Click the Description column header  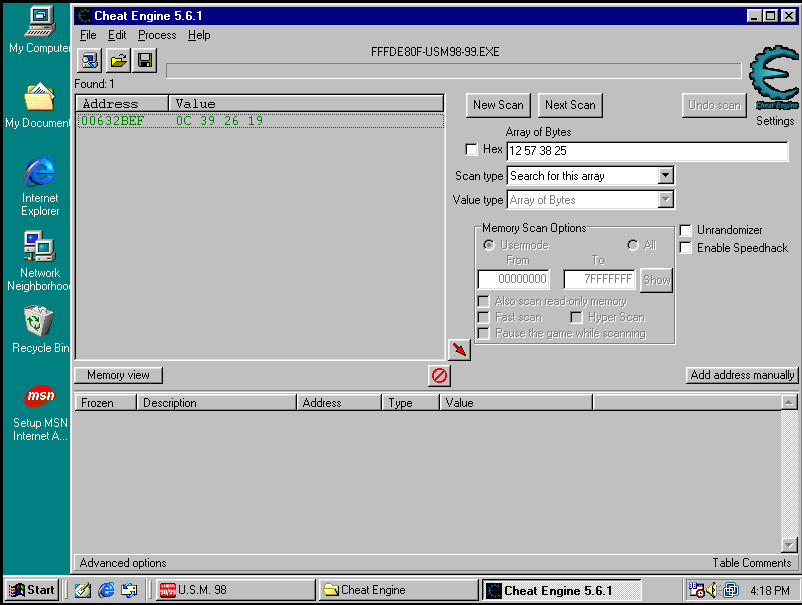(x=216, y=403)
